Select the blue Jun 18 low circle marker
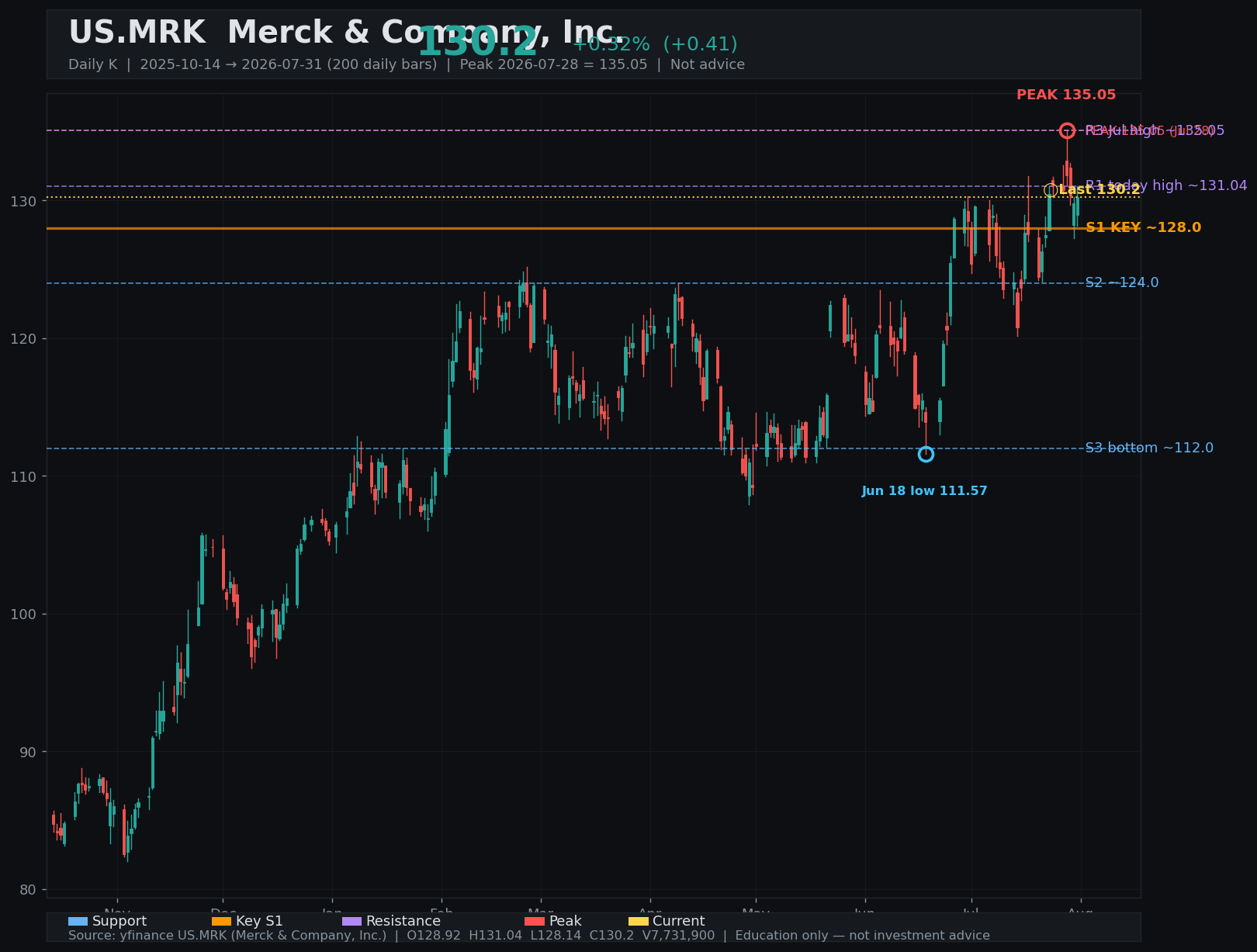The height and width of the screenshot is (952, 1257). point(926,454)
